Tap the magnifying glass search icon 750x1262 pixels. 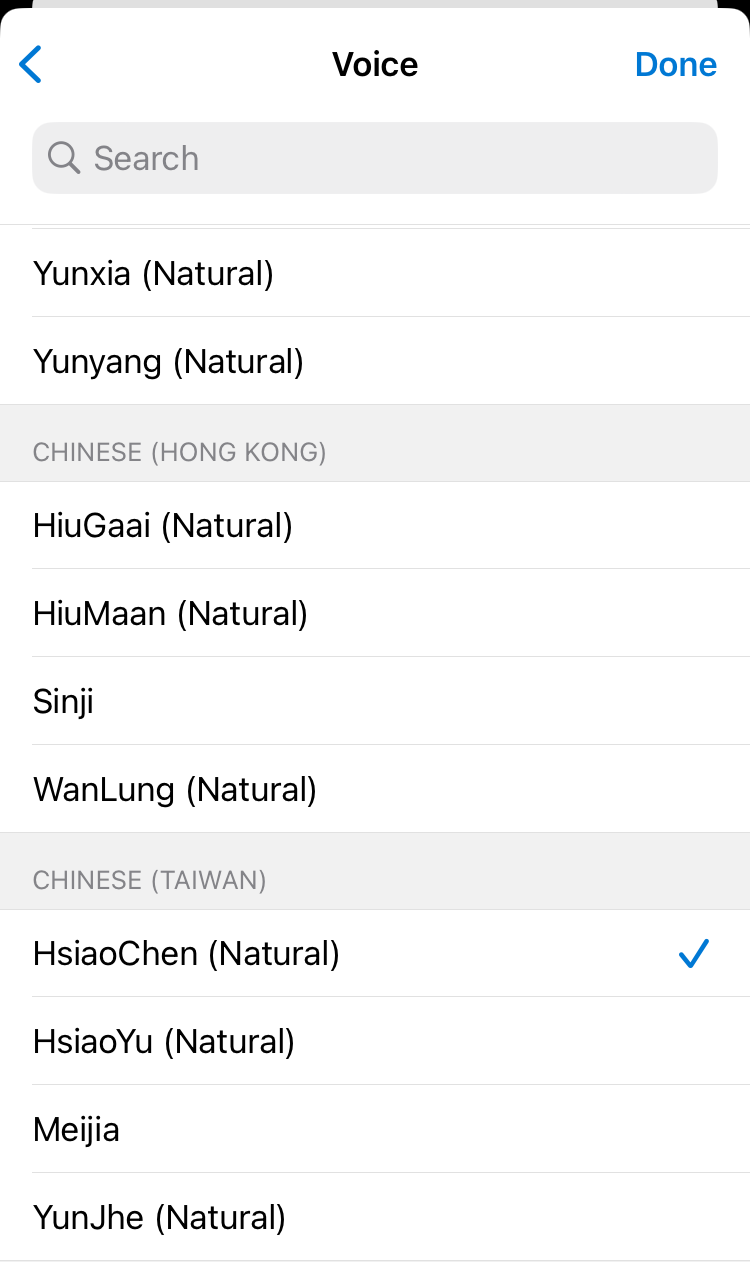click(x=63, y=158)
